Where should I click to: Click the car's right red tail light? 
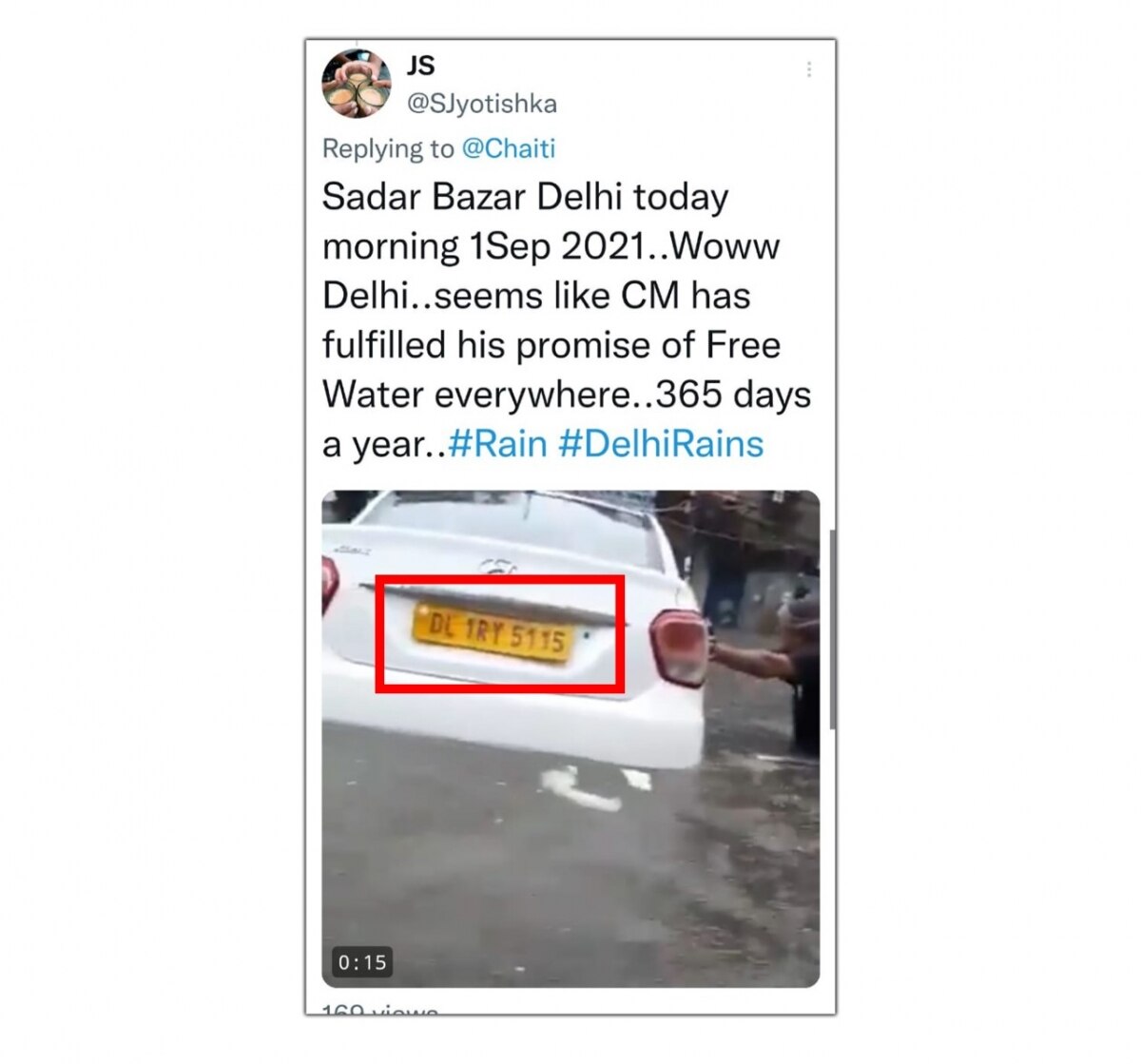pos(677,648)
